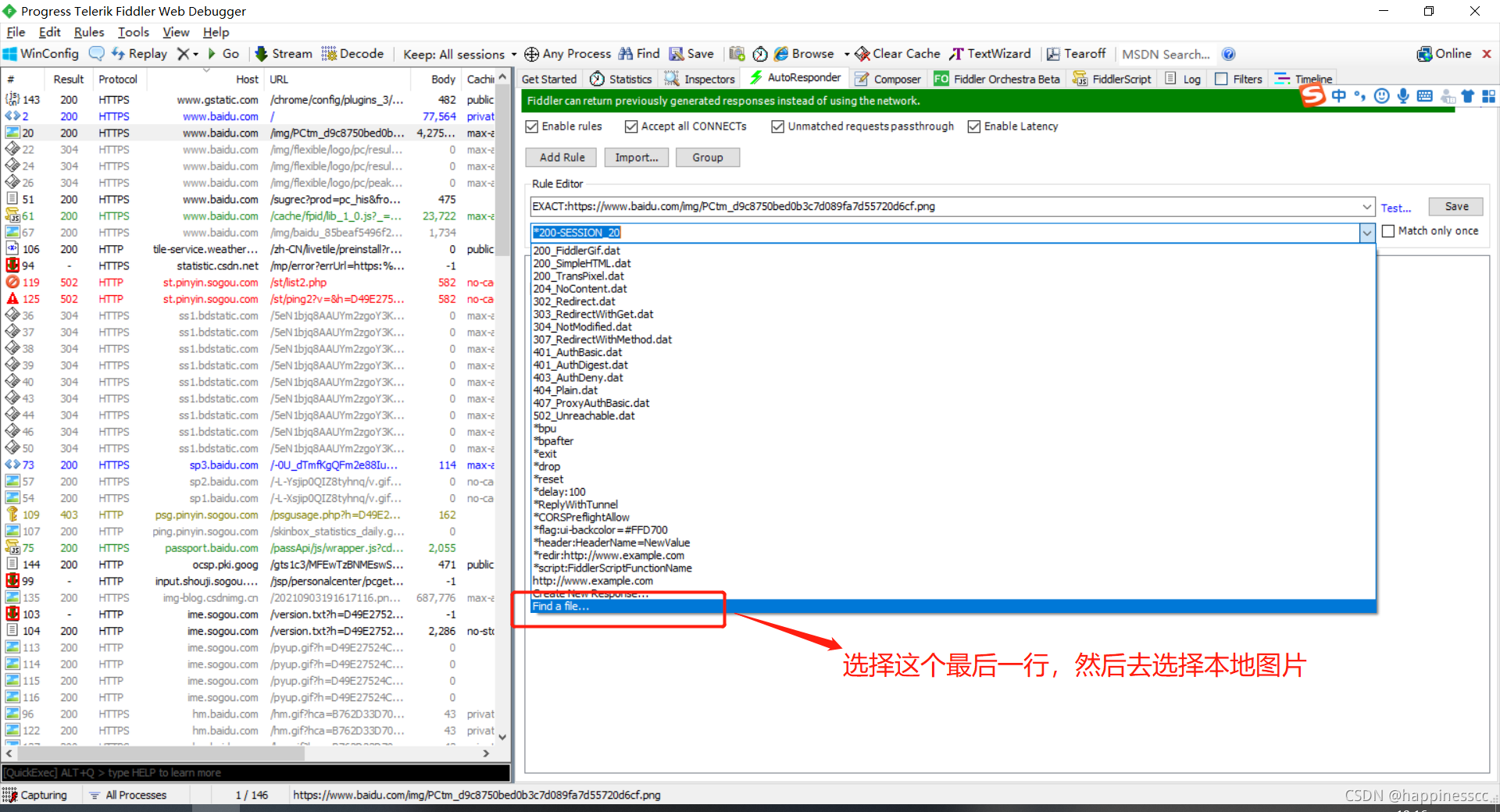Click Sogou input method S logo

click(x=1312, y=96)
